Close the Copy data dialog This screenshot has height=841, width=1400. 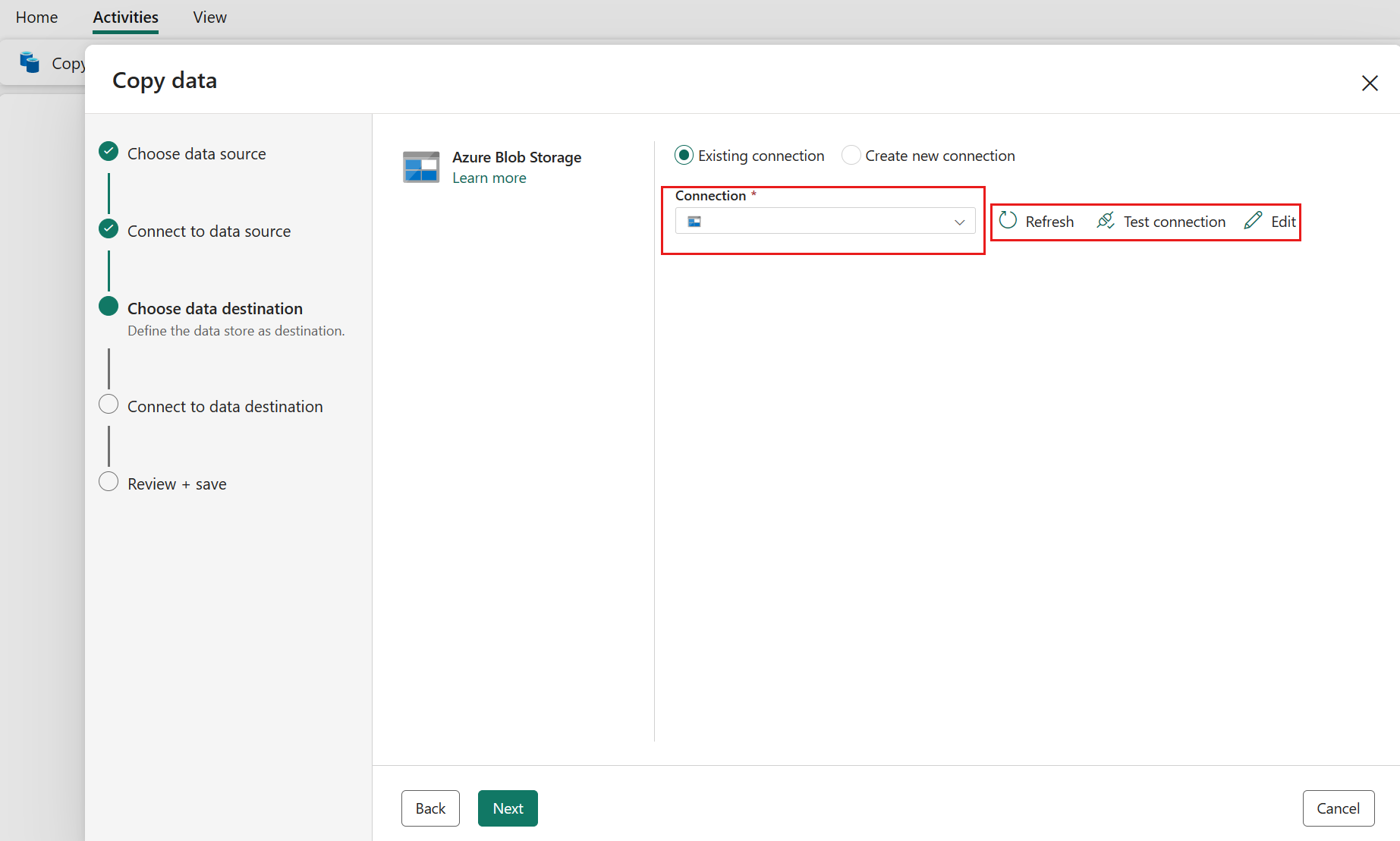tap(1370, 83)
